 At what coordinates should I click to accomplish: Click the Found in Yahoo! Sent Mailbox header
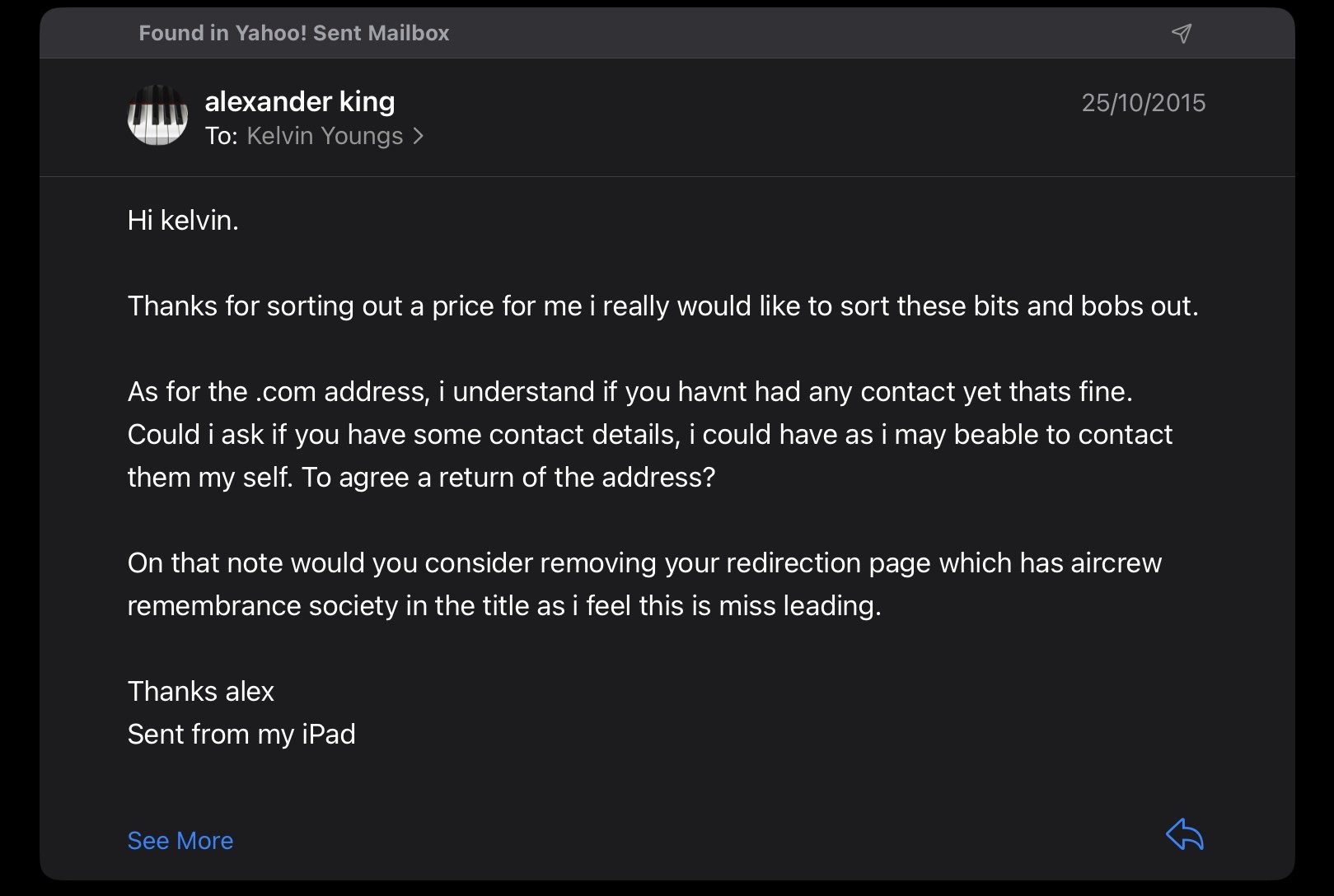294,33
